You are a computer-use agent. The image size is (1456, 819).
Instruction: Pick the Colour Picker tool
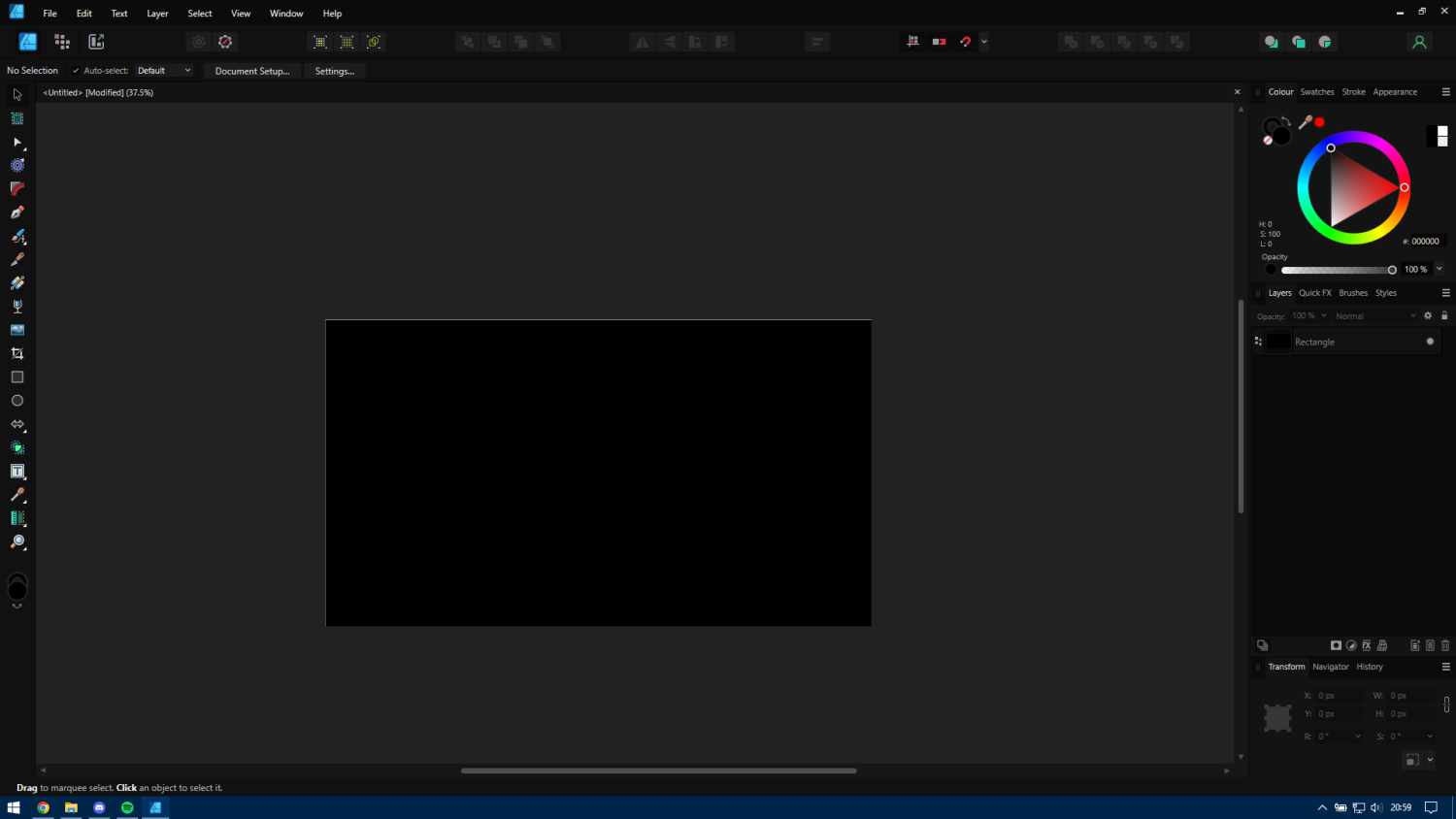17,494
